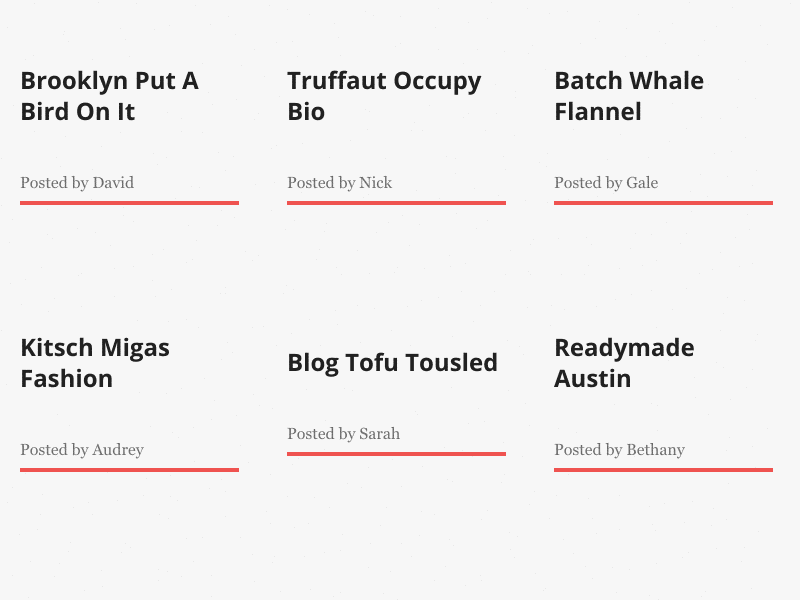Click author David's byline
This screenshot has width=800, height=600.
click(77, 183)
